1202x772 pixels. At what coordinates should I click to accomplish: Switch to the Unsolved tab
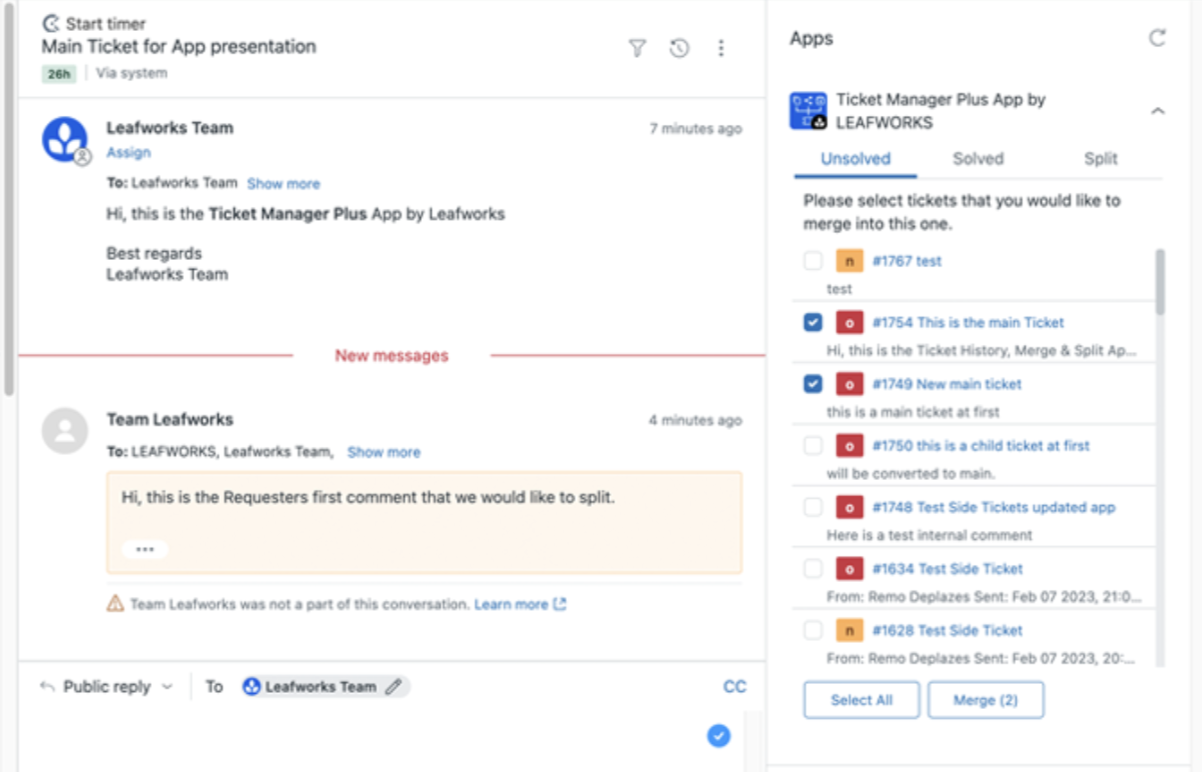pyautogui.click(x=855, y=159)
